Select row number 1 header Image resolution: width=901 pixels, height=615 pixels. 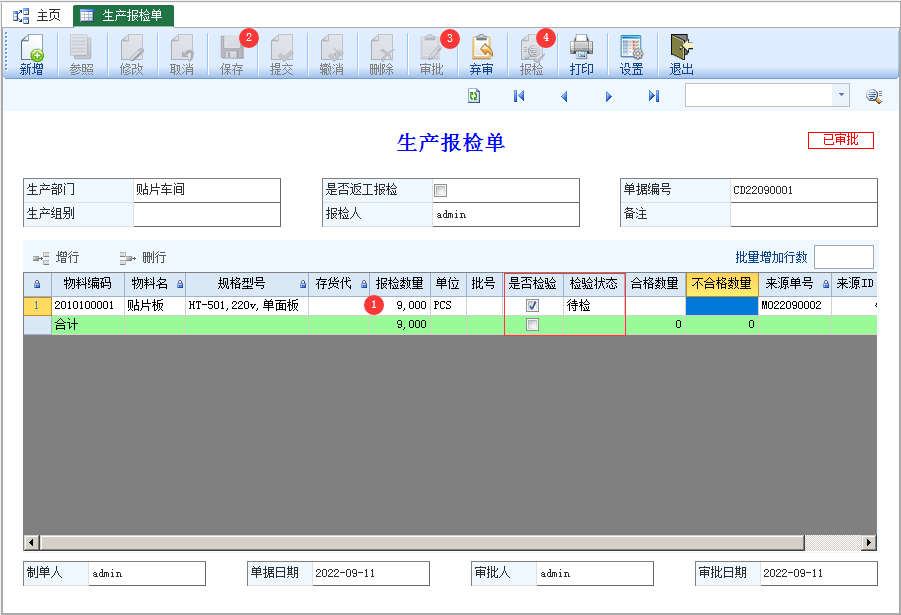click(37, 306)
